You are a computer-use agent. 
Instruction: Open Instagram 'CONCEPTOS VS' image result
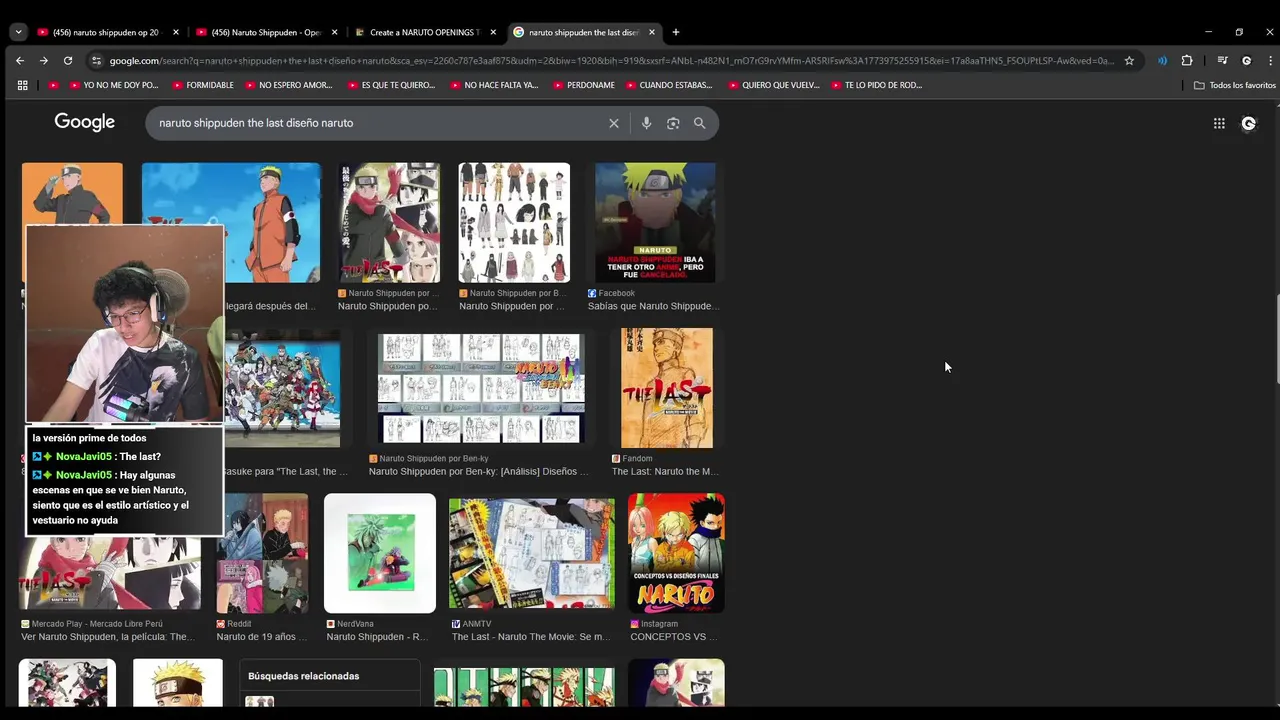point(676,553)
